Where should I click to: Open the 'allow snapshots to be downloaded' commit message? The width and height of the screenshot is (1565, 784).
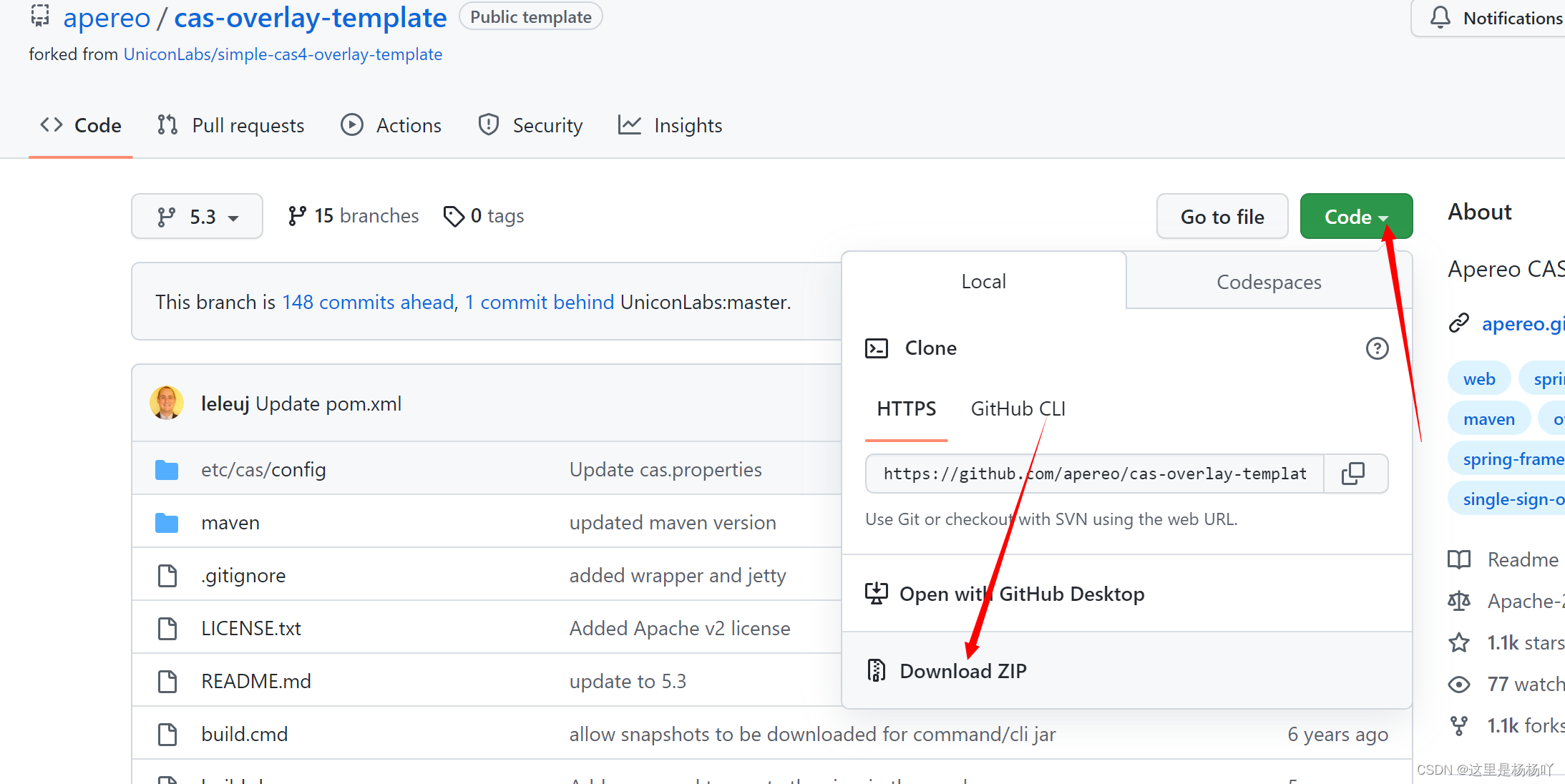click(812, 734)
